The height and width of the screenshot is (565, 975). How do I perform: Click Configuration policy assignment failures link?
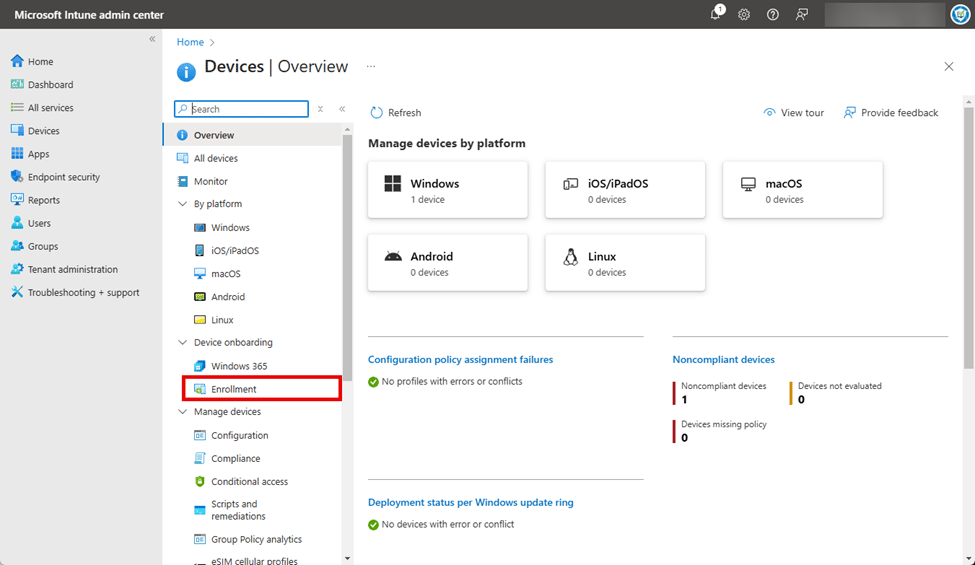coord(460,360)
